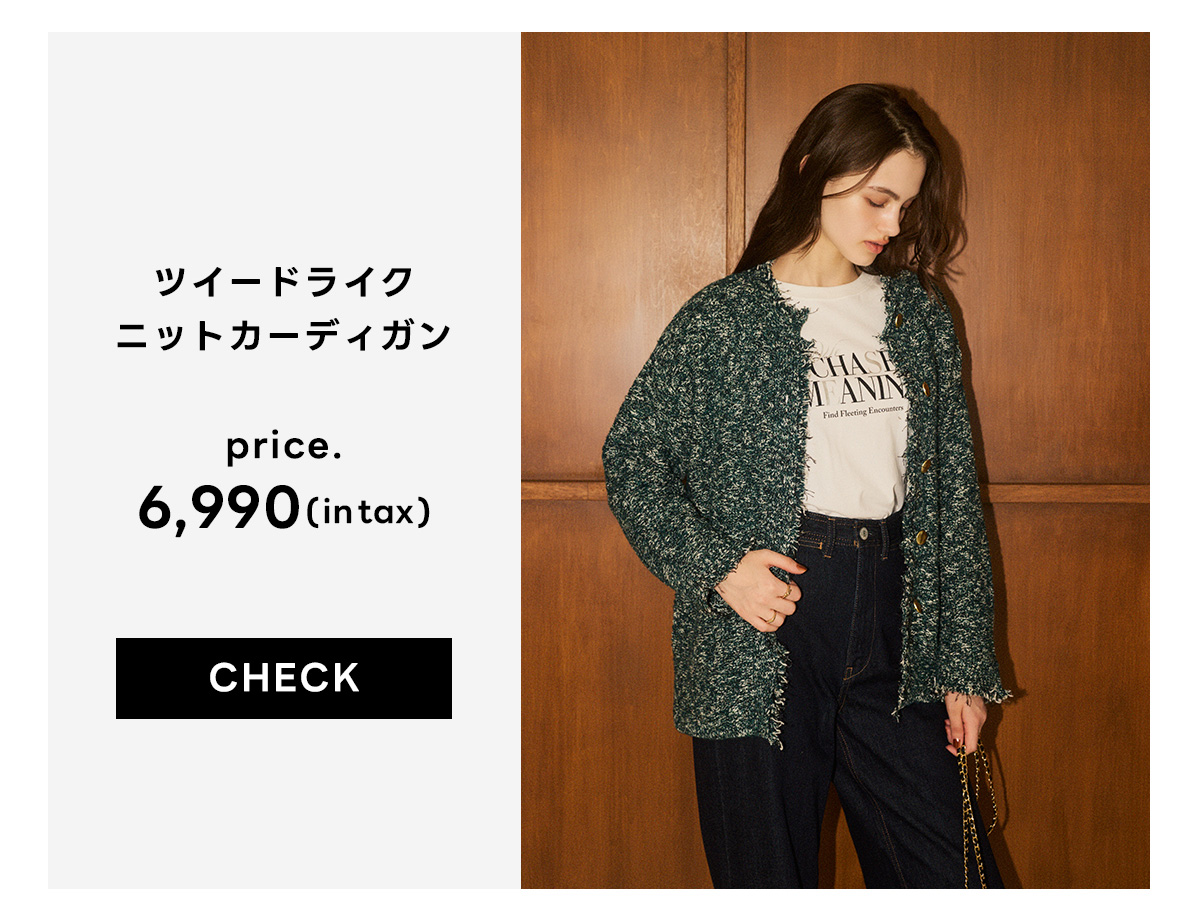The height and width of the screenshot is (912, 1200).
Task: Click the Find Fleeting Encounters shirt text
Action: [x=860, y=411]
